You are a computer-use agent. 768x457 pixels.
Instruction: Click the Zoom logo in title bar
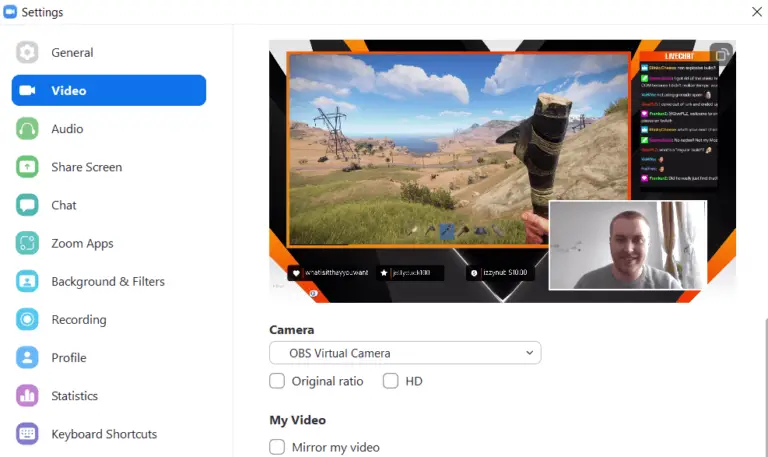[10, 12]
